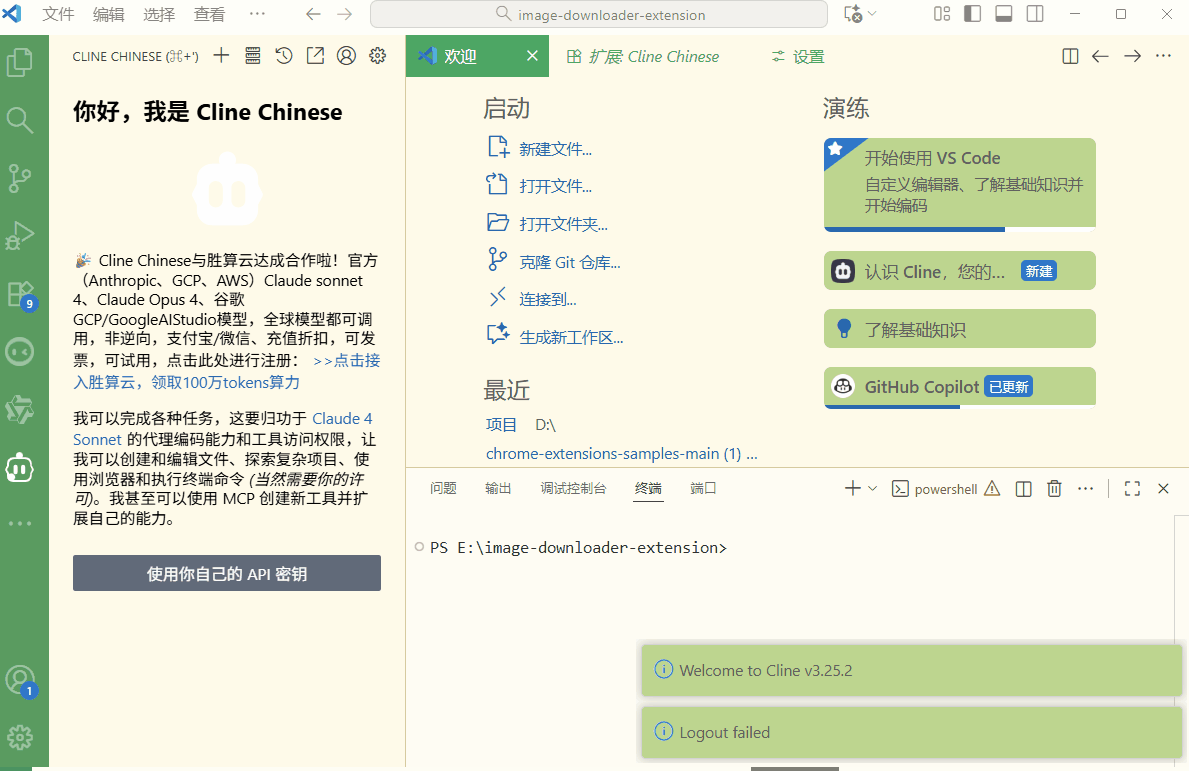Click the powershell warning triangle icon
The width and height of the screenshot is (1189, 771).
pos(992,489)
